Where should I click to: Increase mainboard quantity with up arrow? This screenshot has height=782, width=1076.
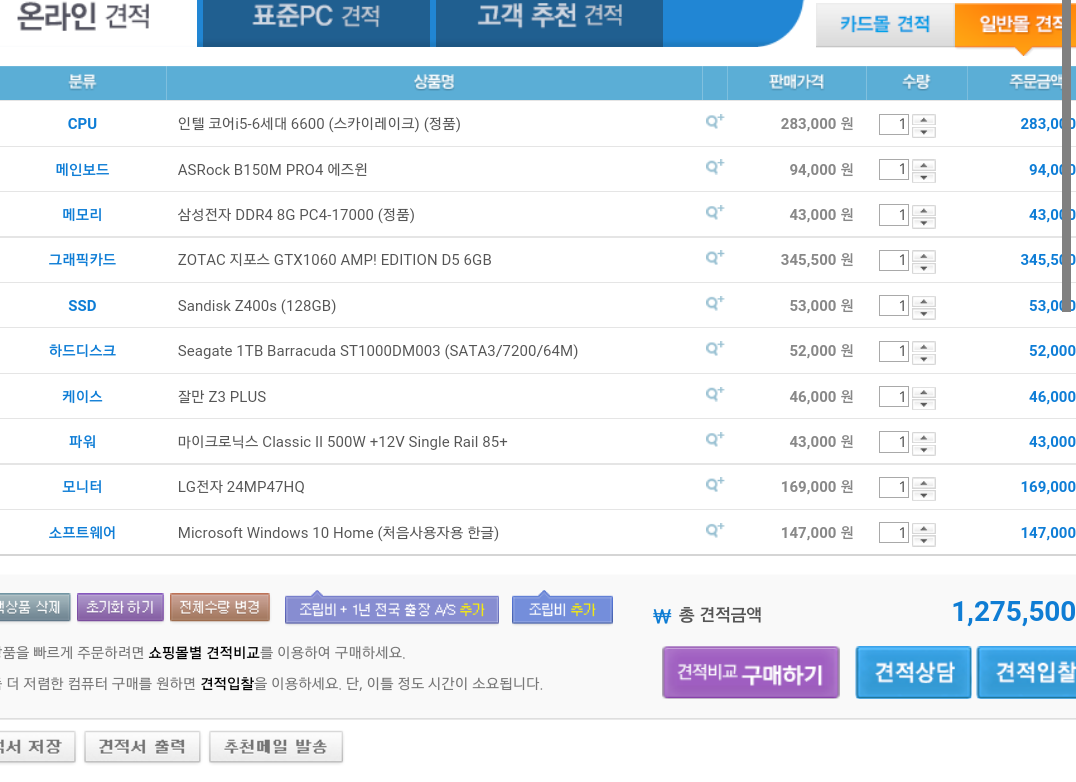tap(924, 165)
